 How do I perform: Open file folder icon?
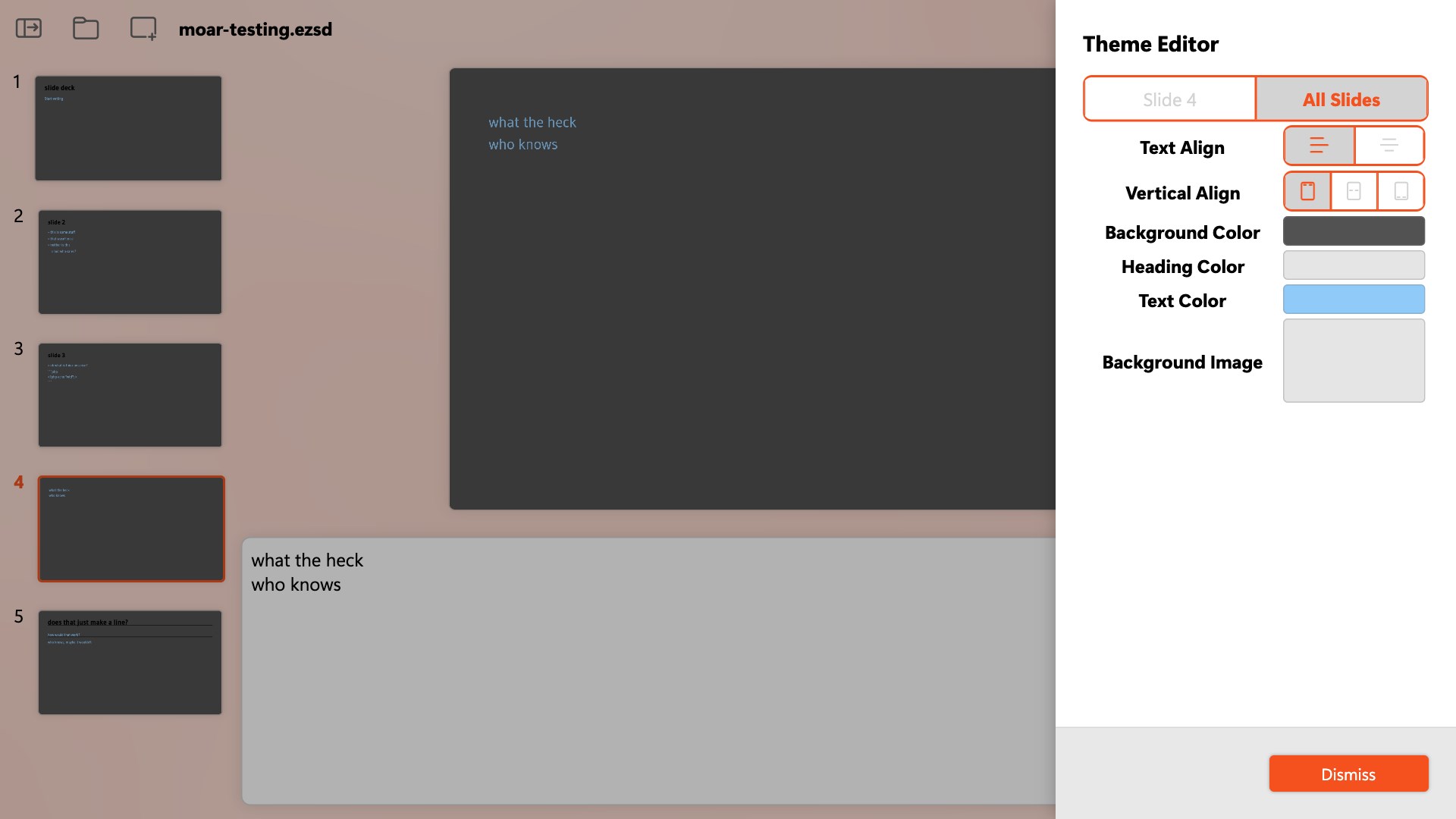[86, 29]
